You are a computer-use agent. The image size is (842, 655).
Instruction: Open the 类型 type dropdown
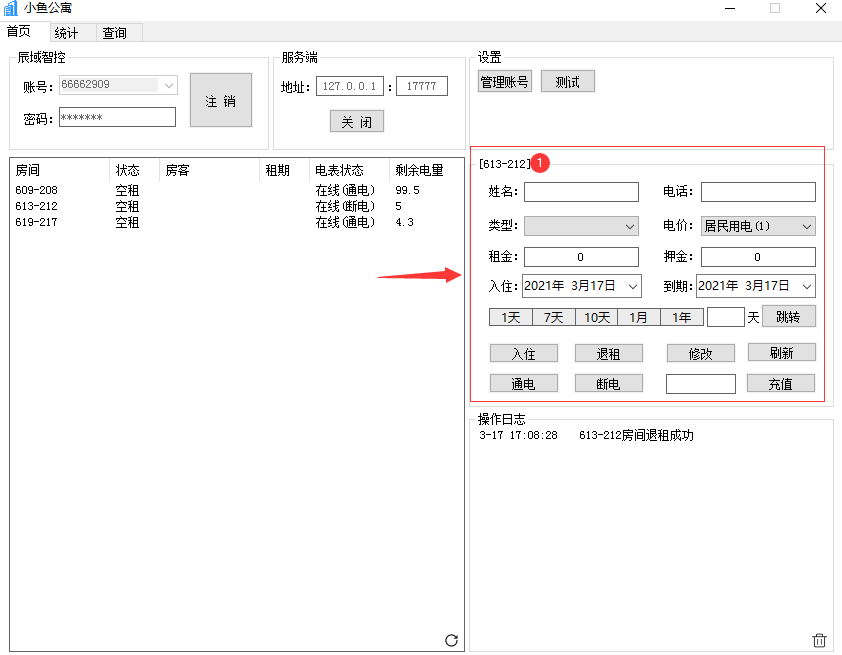coord(630,227)
